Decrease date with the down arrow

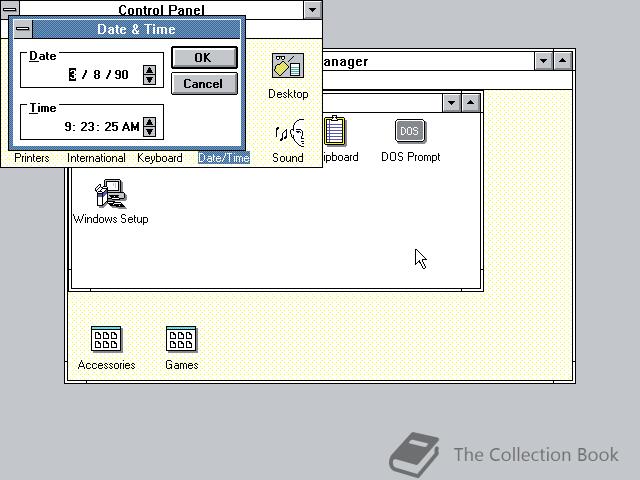click(149, 80)
